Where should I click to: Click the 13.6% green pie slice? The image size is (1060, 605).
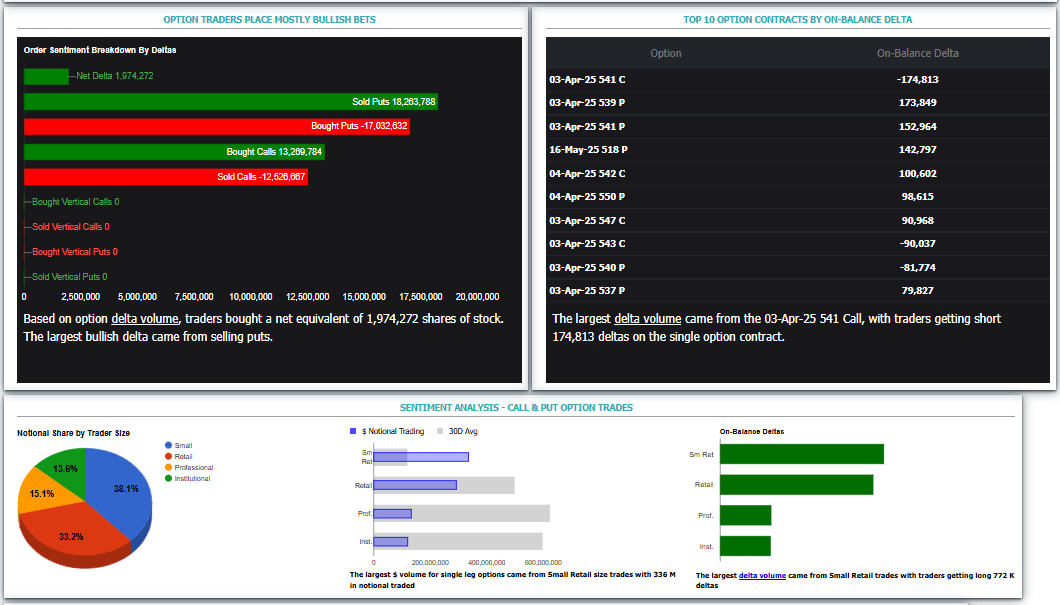pyautogui.click(x=65, y=468)
